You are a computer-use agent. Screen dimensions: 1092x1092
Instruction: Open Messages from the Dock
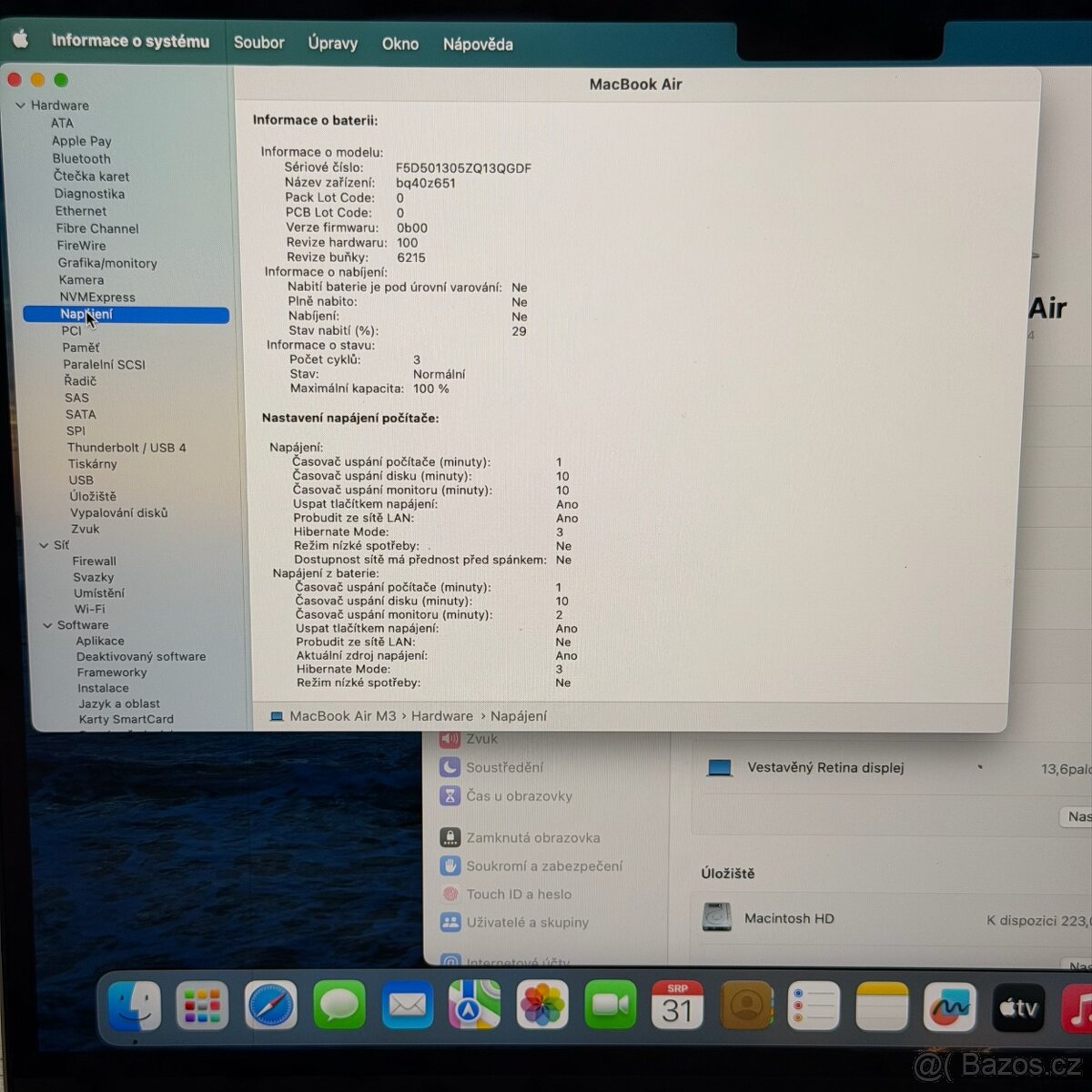tap(339, 1006)
